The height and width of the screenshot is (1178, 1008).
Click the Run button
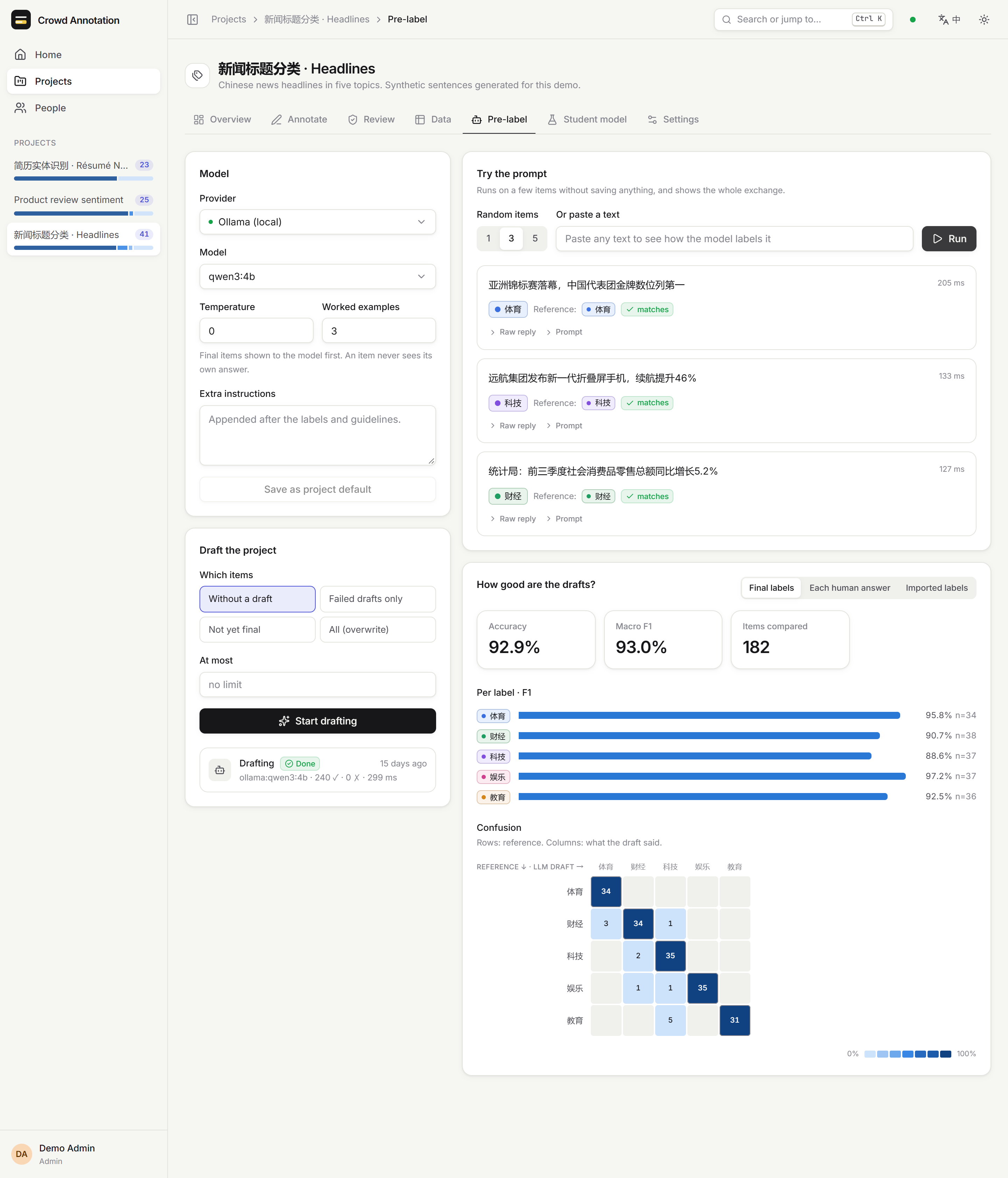click(x=949, y=239)
